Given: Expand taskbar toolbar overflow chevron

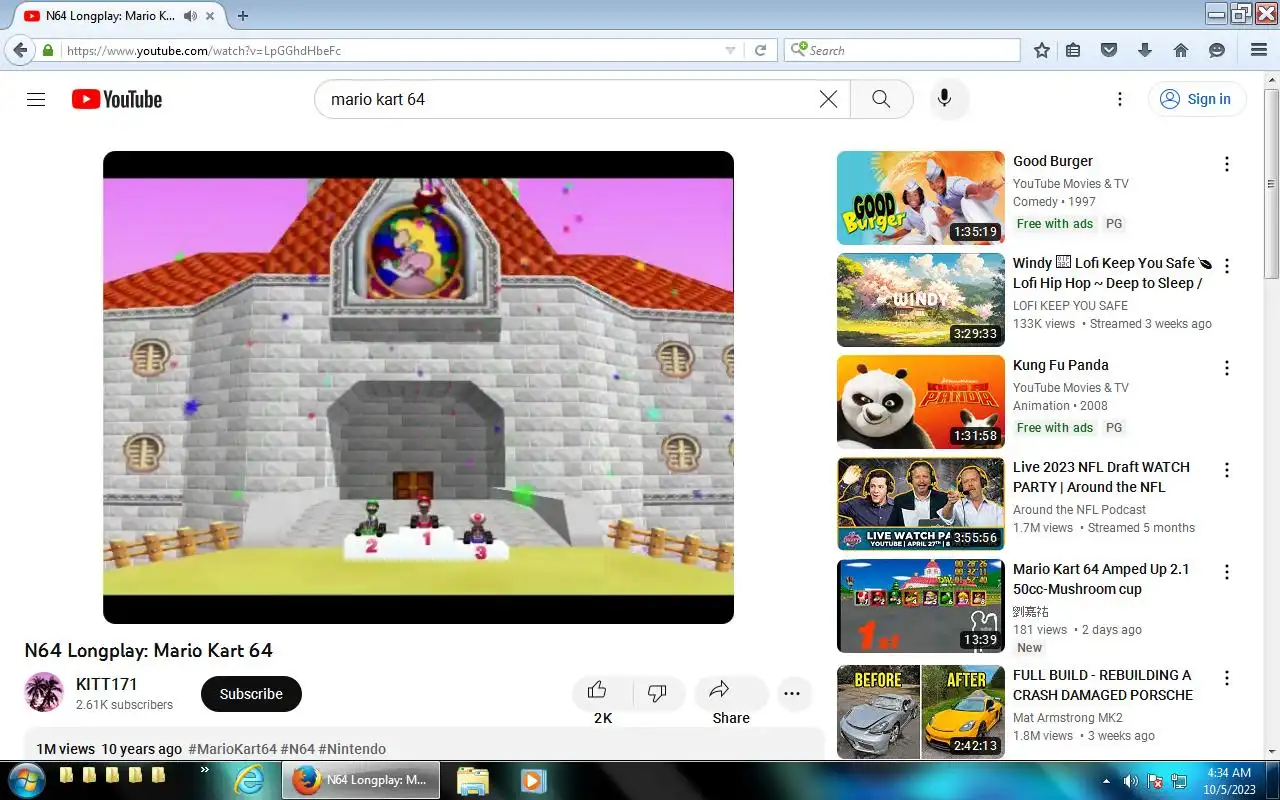Looking at the screenshot, I should pyautogui.click(x=205, y=770).
